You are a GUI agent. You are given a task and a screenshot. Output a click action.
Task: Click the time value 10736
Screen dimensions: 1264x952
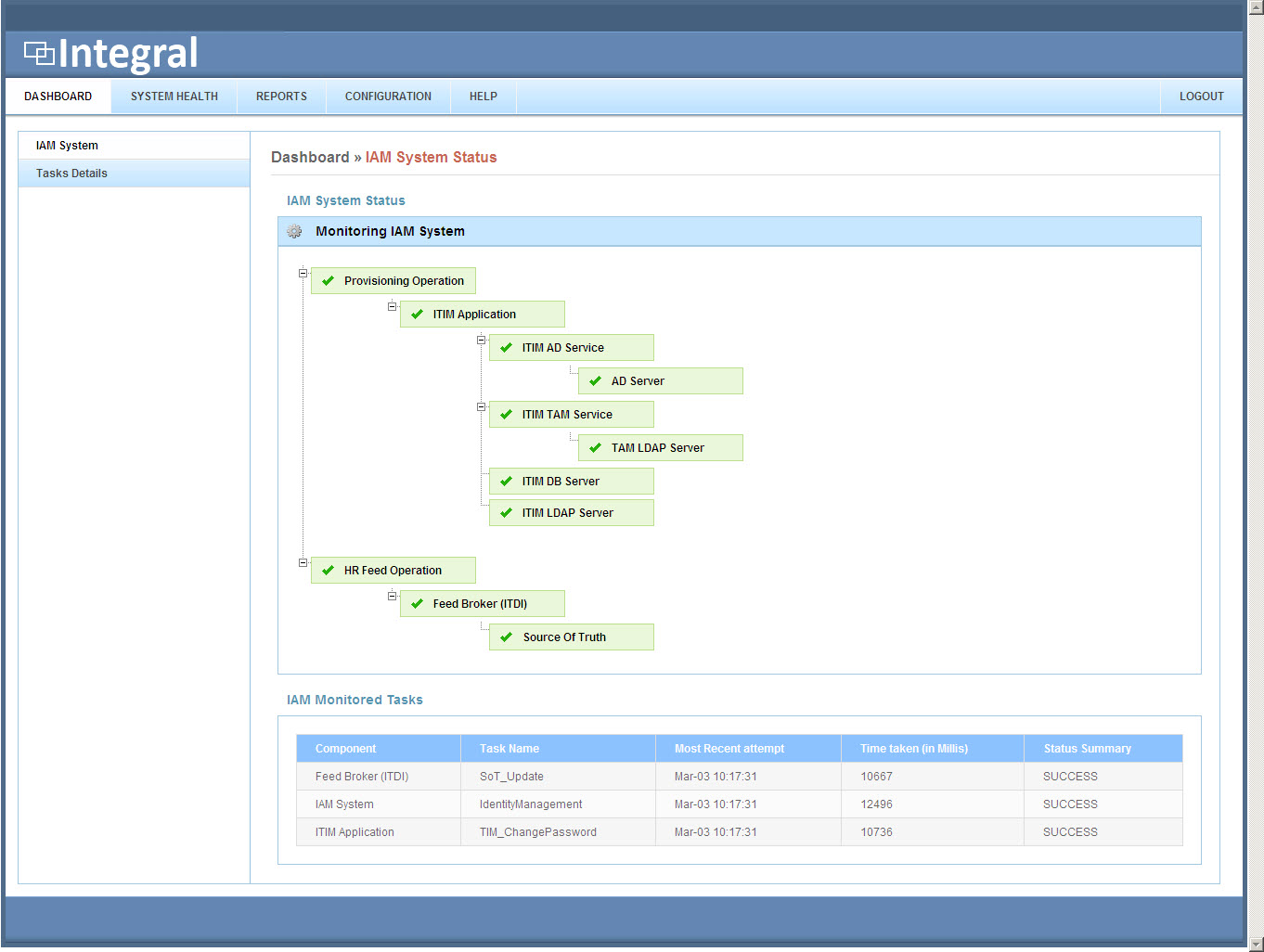click(876, 832)
